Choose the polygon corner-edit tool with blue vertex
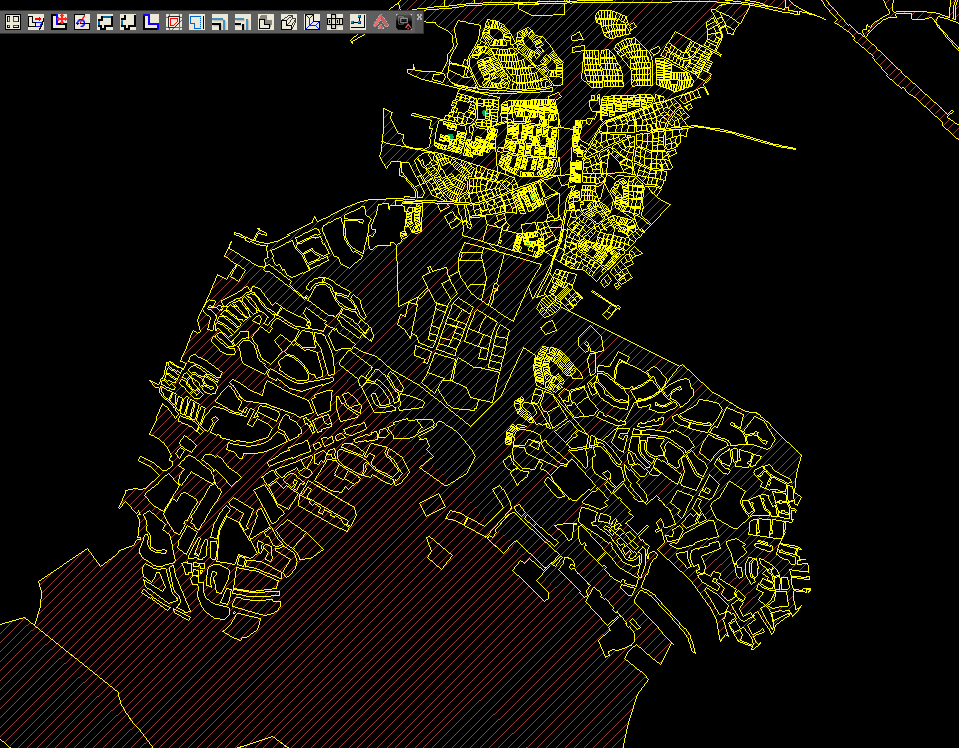Viewport: 959px width, 748px height. [103, 19]
